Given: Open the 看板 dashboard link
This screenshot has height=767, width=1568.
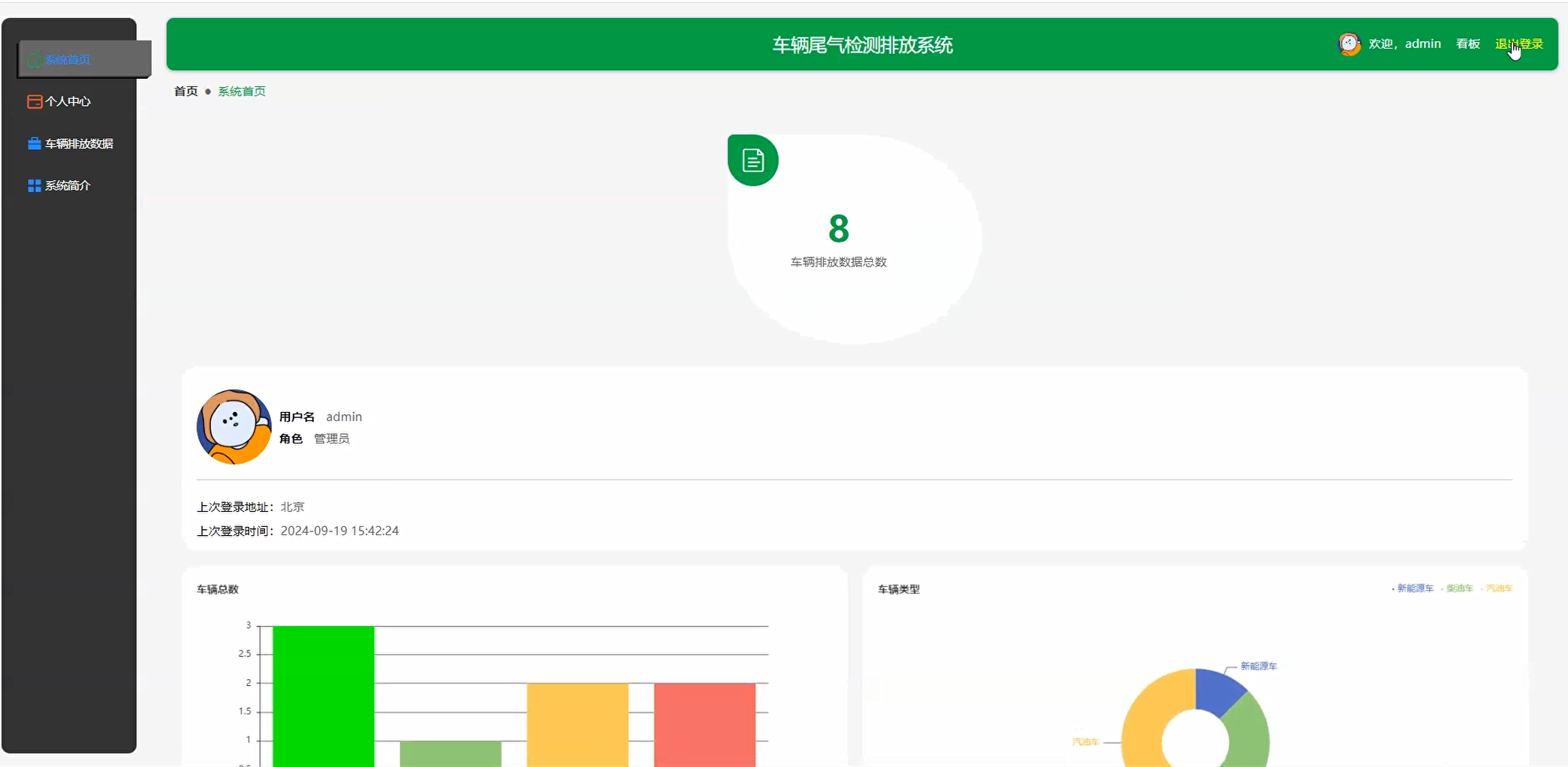Looking at the screenshot, I should point(1467,44).
